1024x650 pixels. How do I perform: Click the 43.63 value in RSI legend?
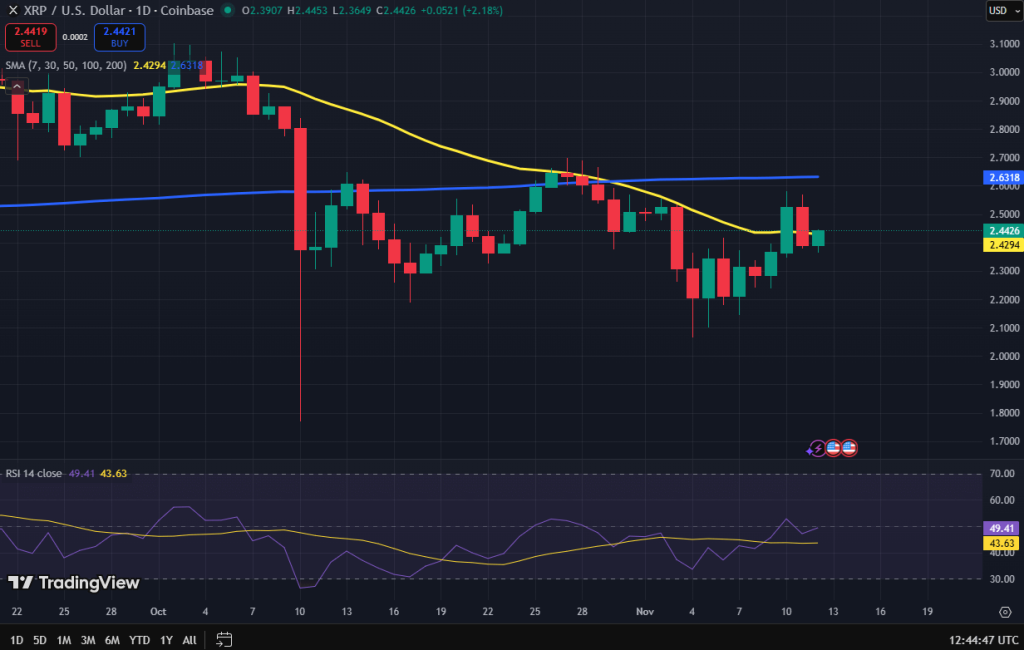point(114,474)
